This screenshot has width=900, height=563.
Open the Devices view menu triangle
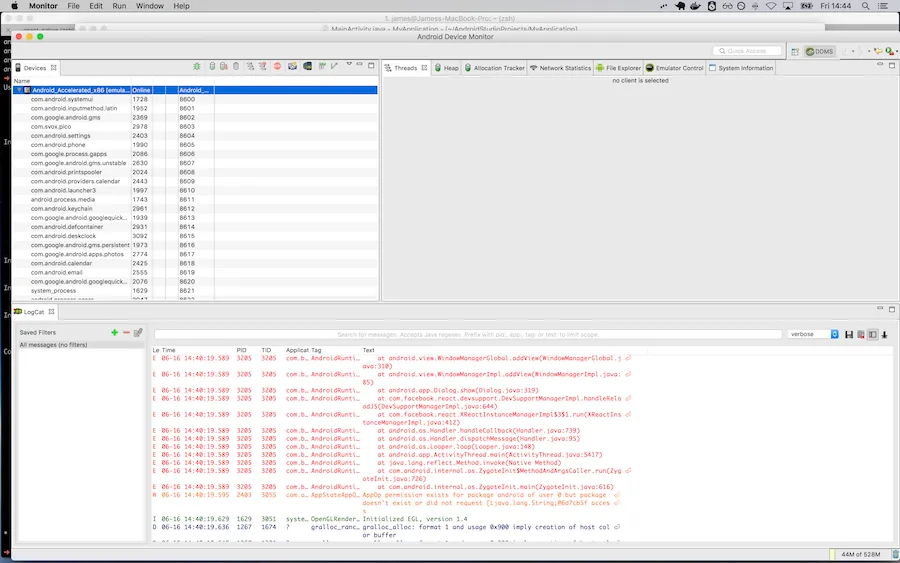point(349,65)
